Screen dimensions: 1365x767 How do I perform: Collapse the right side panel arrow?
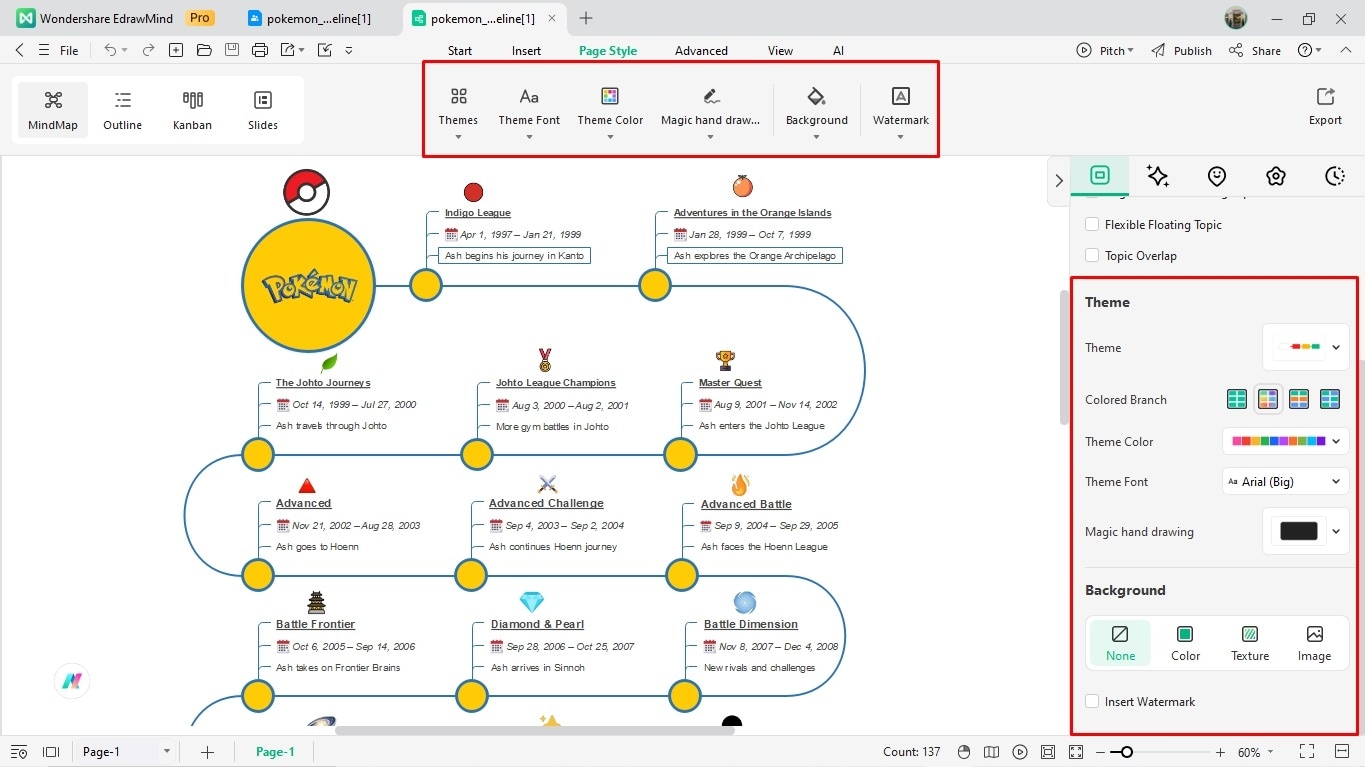tap(1059, 180)
